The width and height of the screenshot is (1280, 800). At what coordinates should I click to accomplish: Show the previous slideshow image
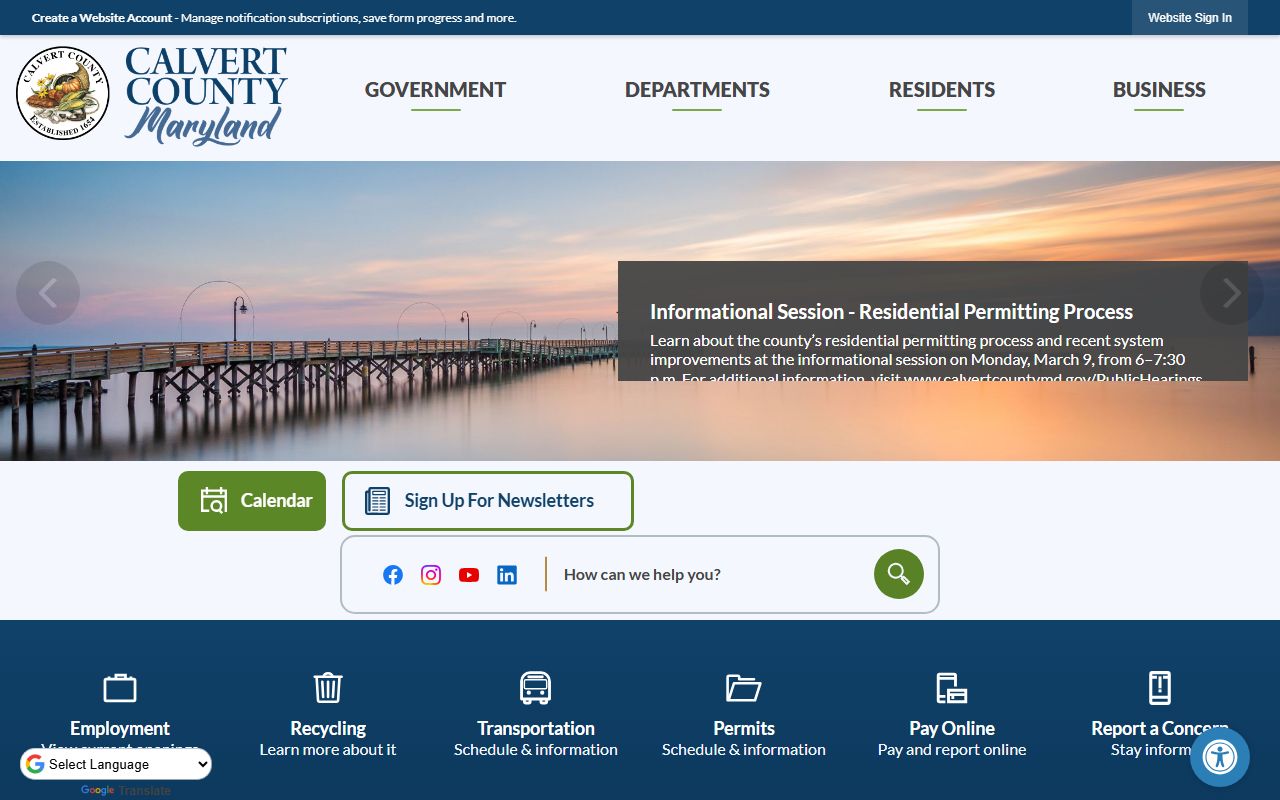coord(48,293)
